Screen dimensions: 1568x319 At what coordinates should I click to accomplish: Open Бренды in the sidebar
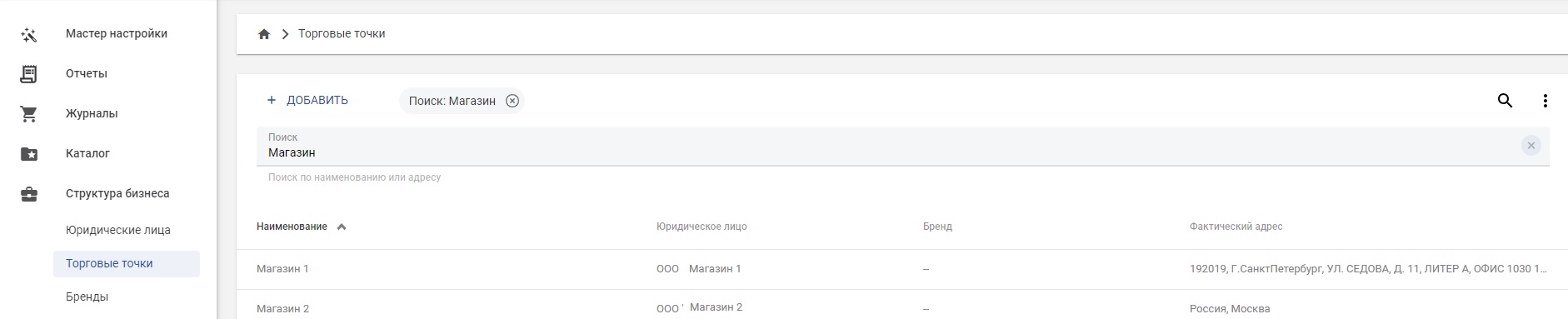click(x=87, y=297)
